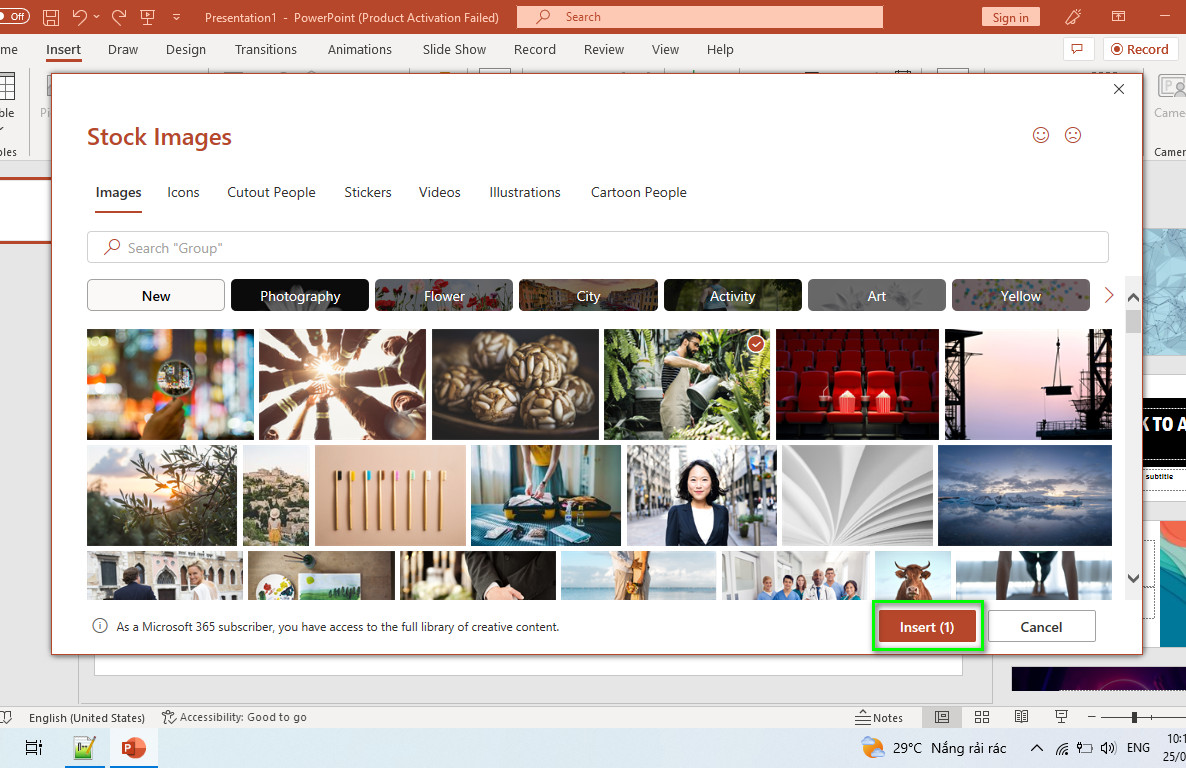
Task: Select the hands circle sunlight image
Action: click(x=342, y=384)
